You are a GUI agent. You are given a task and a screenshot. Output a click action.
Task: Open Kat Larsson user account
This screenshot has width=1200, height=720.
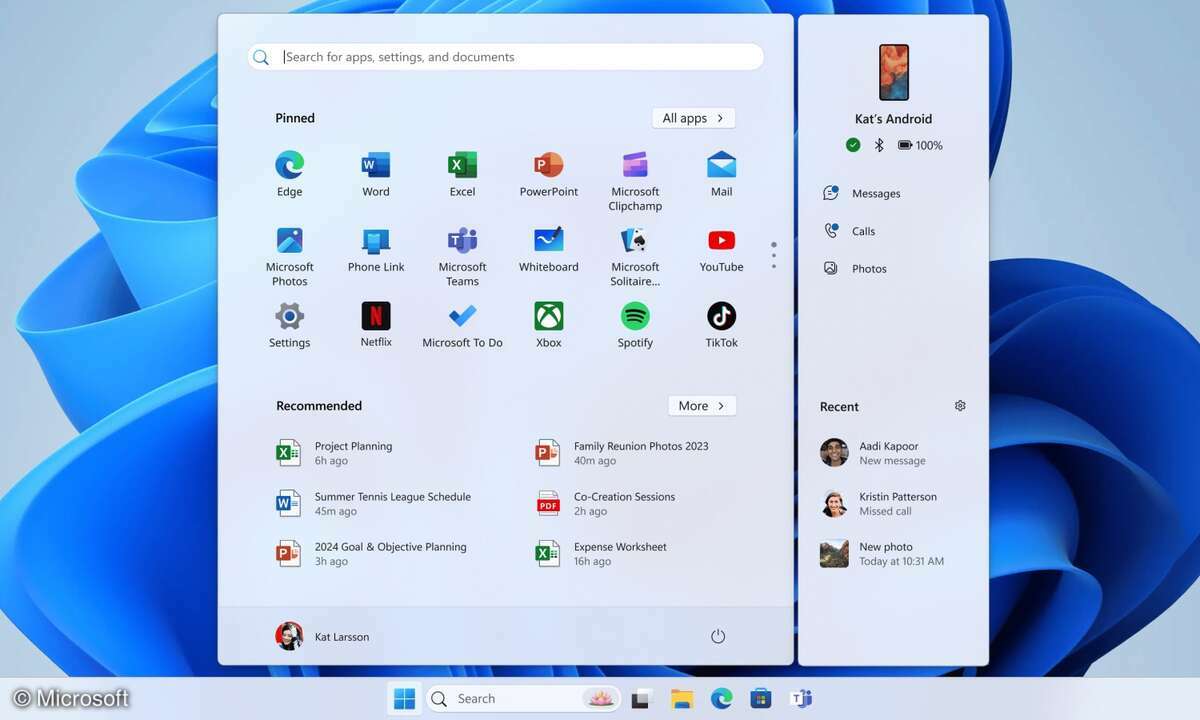[322, 636]
